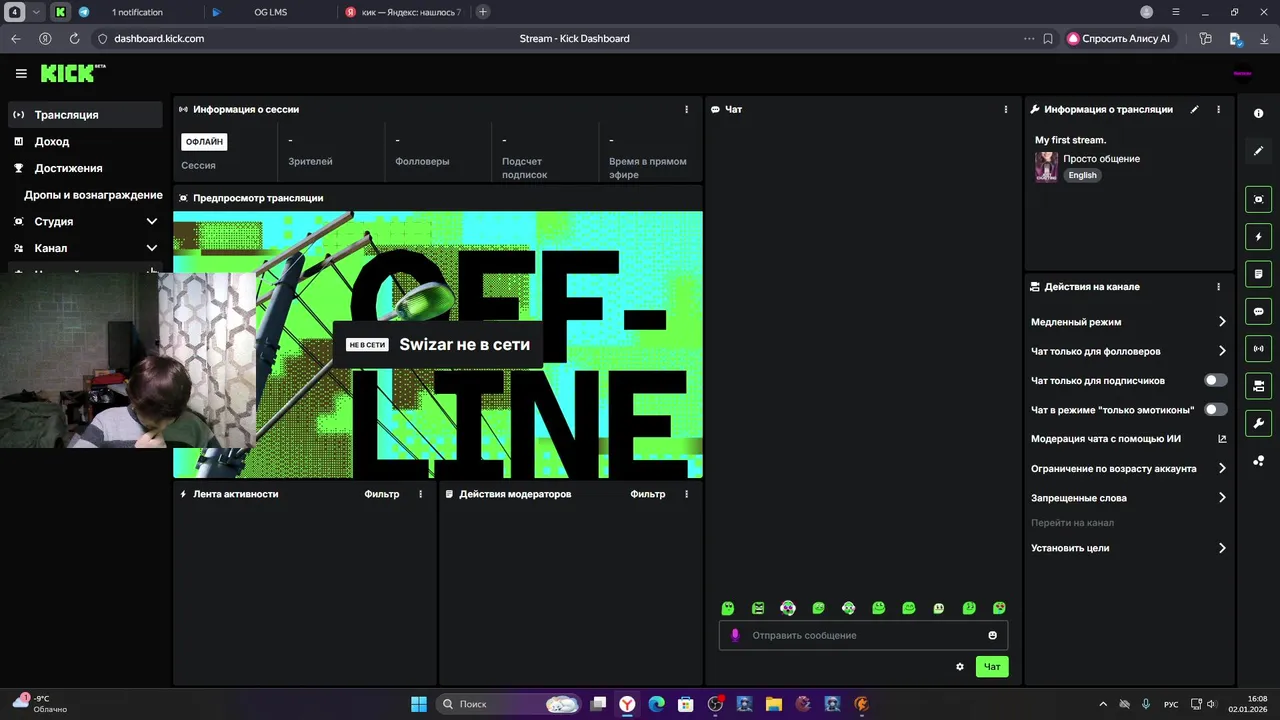Open File Explorer folder from taskbar
1280x720 pixels.
774,704
